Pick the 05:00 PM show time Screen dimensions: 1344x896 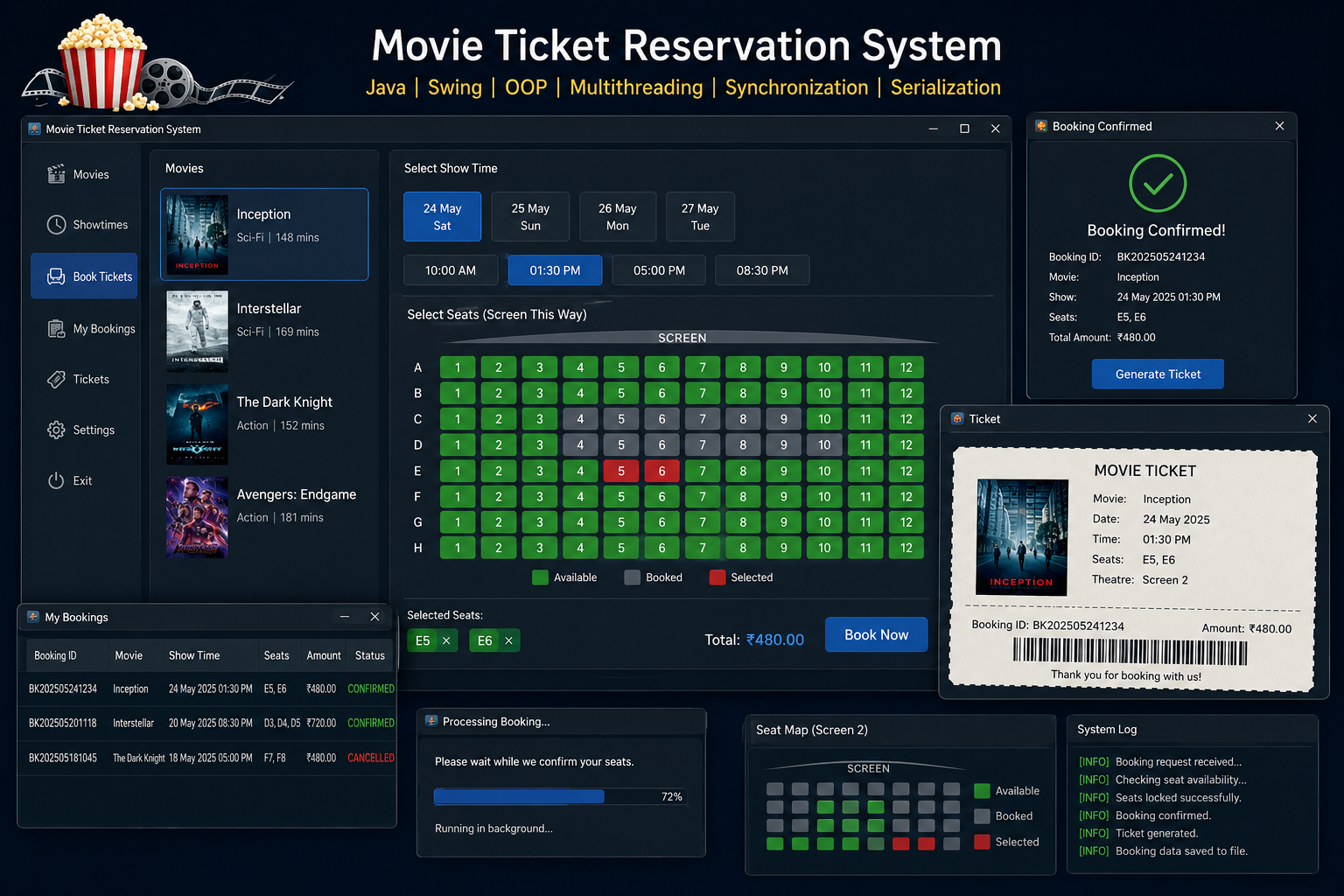click(x=659, y=270)
